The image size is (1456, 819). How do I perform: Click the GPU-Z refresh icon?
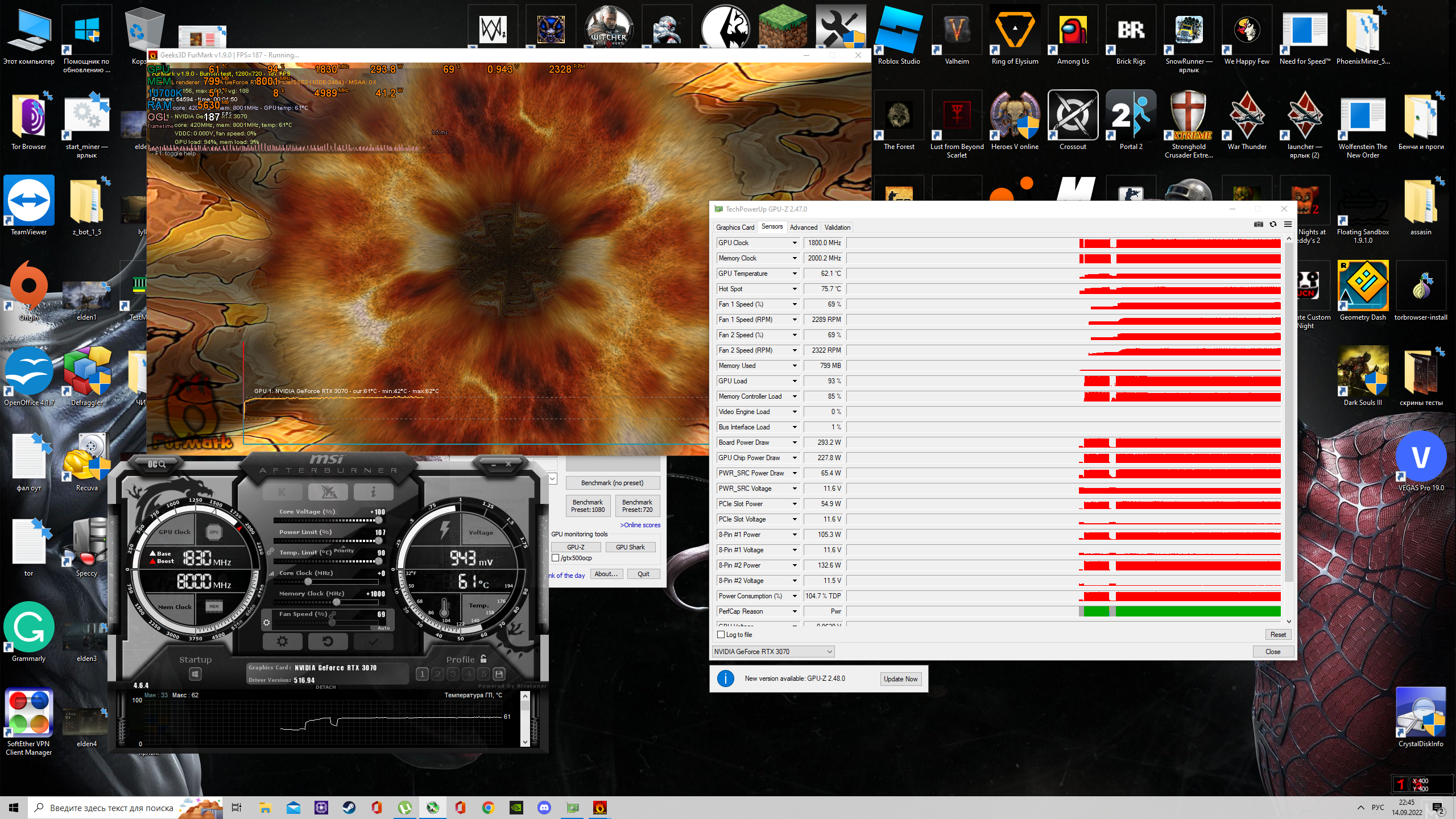point(1273,224)
